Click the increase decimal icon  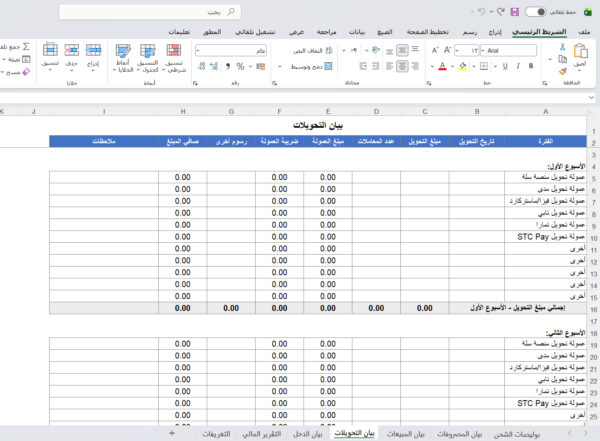[214, 67]
